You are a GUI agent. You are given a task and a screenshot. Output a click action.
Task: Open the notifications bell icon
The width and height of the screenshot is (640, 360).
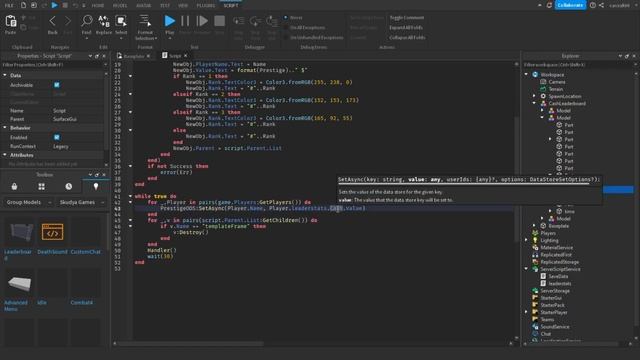(549, 5)
